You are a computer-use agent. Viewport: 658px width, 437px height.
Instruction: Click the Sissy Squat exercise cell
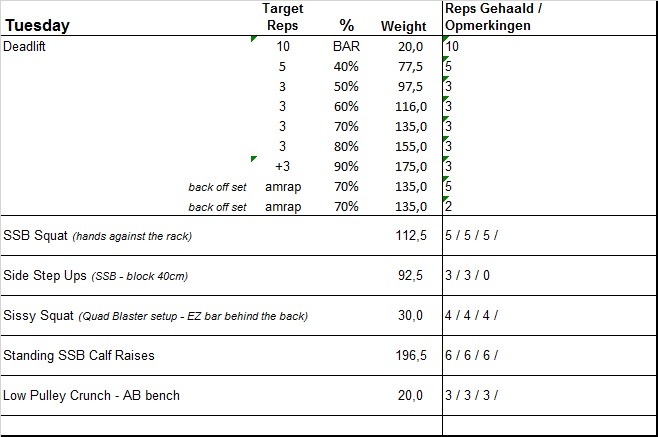click(155, 315)
